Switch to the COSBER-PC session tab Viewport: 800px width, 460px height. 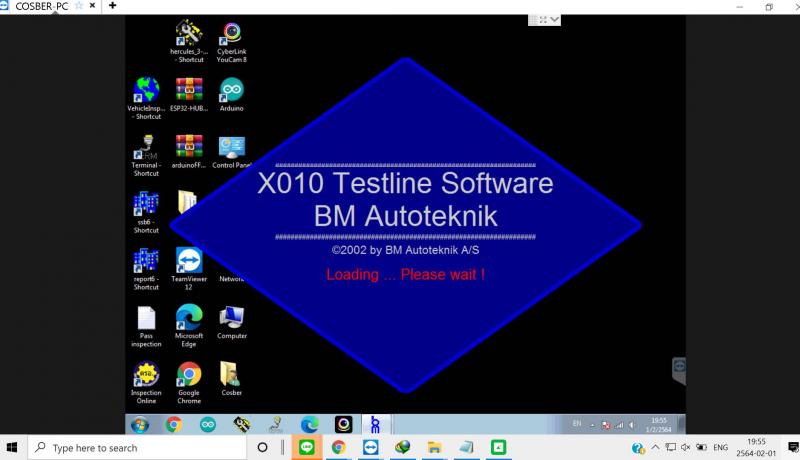(41, 6)
